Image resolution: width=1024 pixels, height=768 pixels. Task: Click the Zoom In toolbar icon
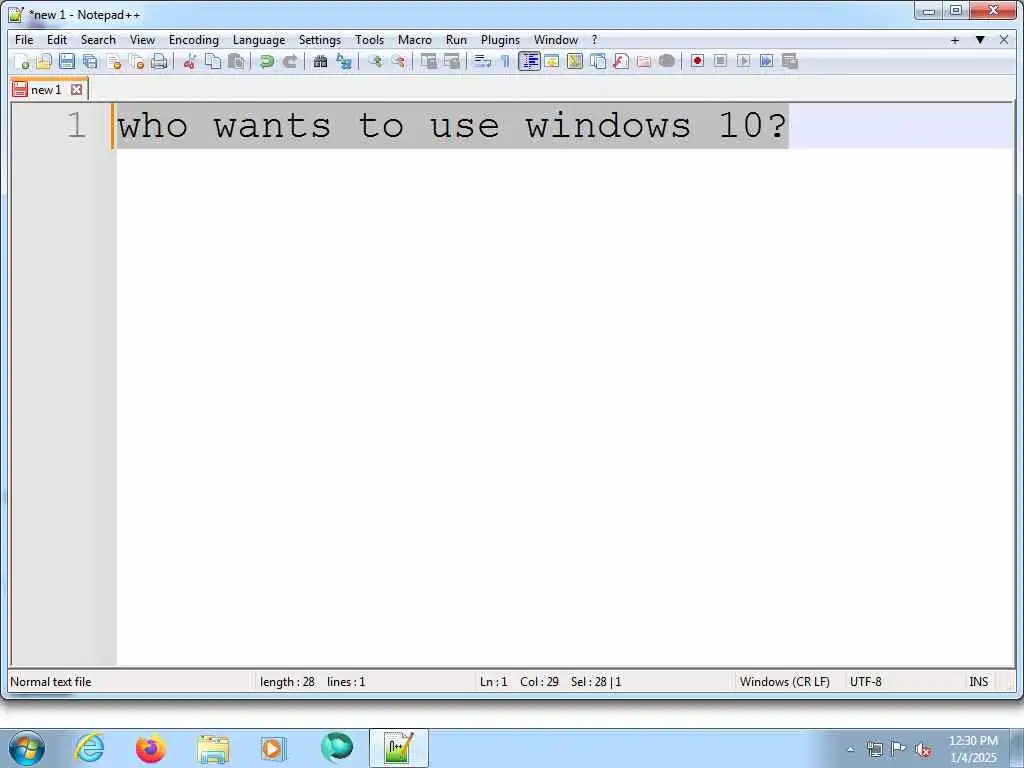[375, 61]
